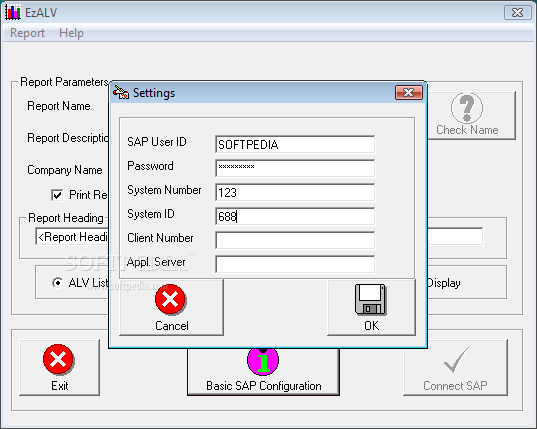Click the SAP User ID input field
The height and width of the screenshot is (429, 537).
point(295,144)
